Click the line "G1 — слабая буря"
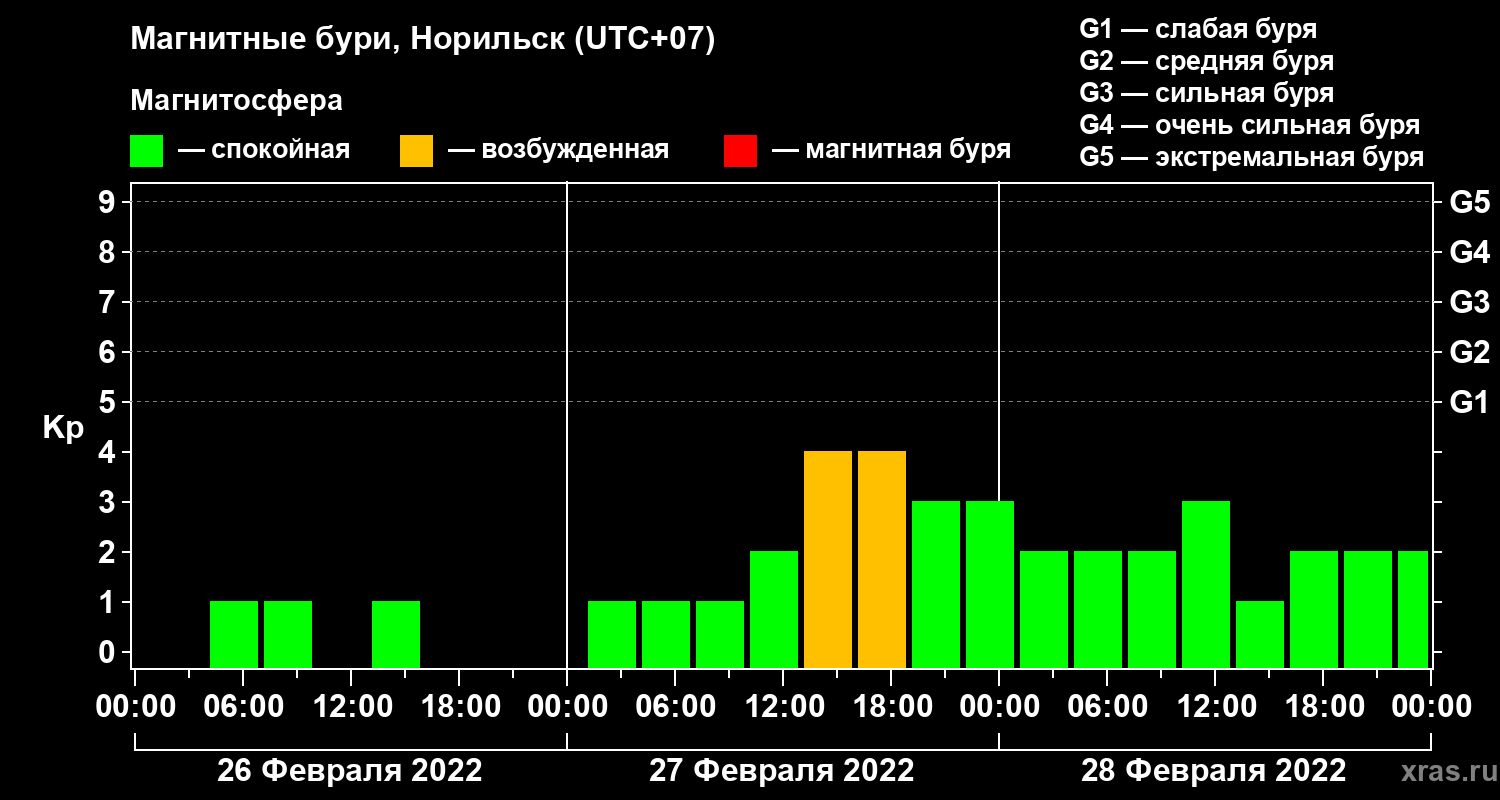Image resolution: width=1500 pixels, height=800 pixels. point(1198,29)
